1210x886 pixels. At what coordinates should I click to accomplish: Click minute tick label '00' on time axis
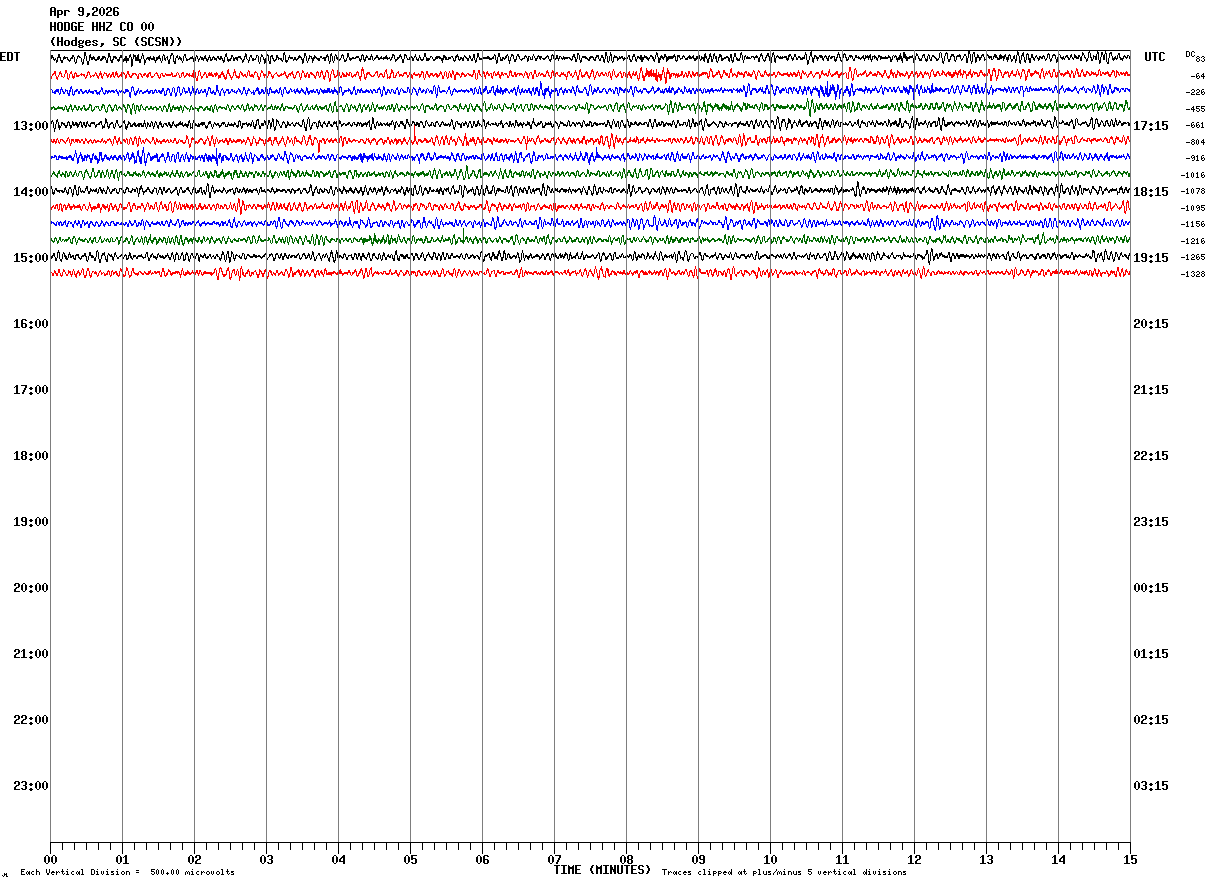coord(50,860)
